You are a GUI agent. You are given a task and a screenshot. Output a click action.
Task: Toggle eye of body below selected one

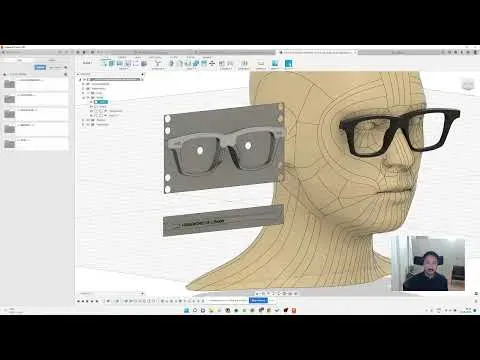click(92, 106)
